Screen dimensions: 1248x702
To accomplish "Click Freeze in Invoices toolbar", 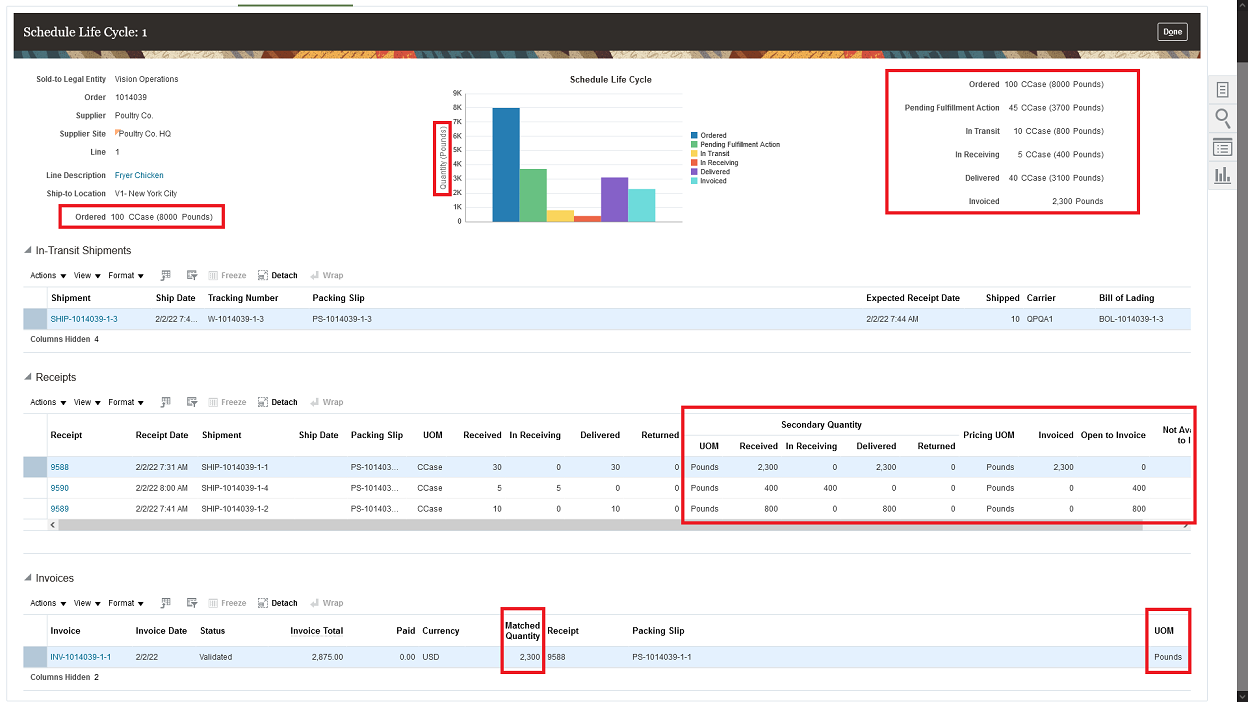I will (x=227, y=603).
